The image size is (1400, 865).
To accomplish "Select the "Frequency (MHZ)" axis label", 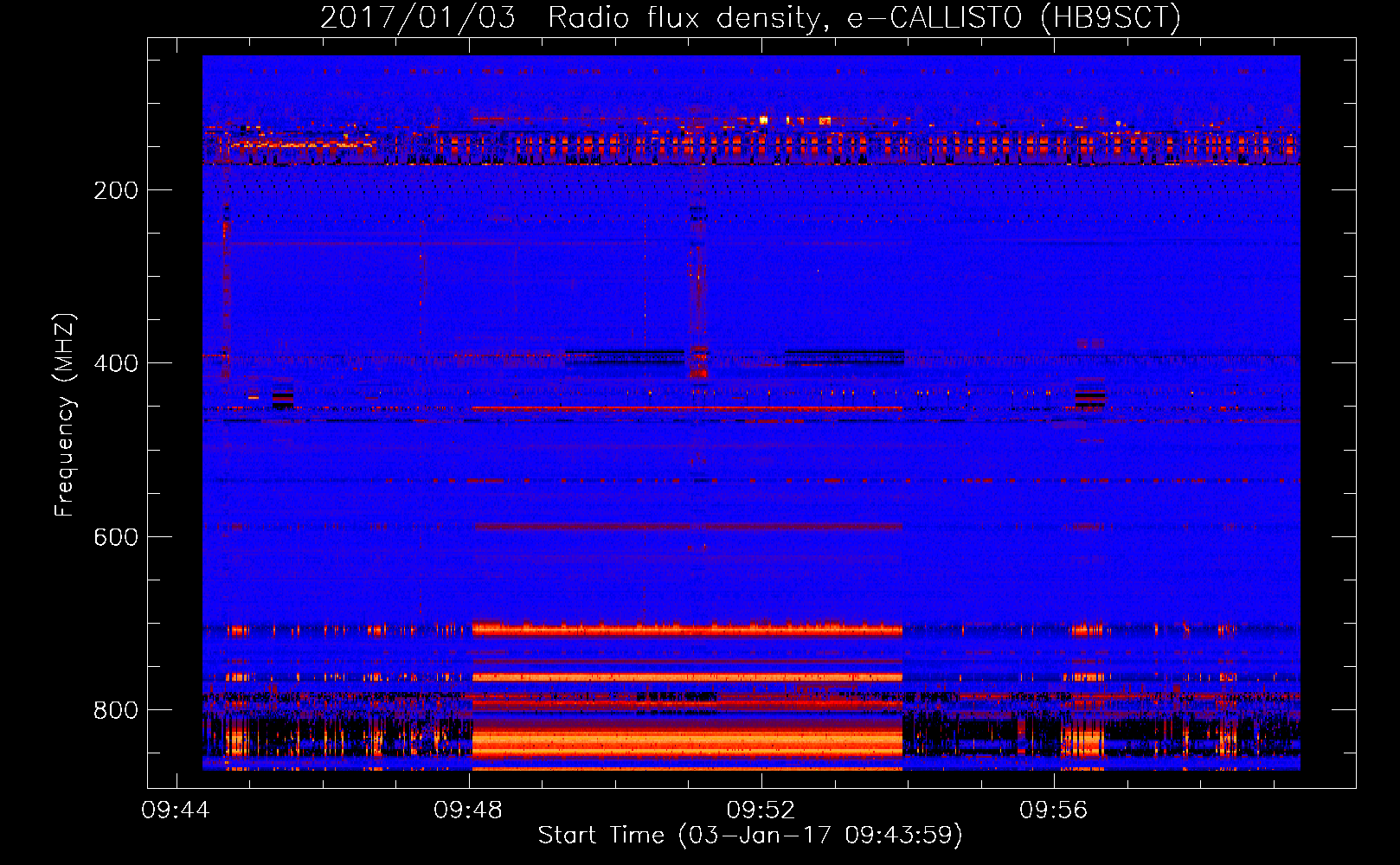I will click(65, 415).
